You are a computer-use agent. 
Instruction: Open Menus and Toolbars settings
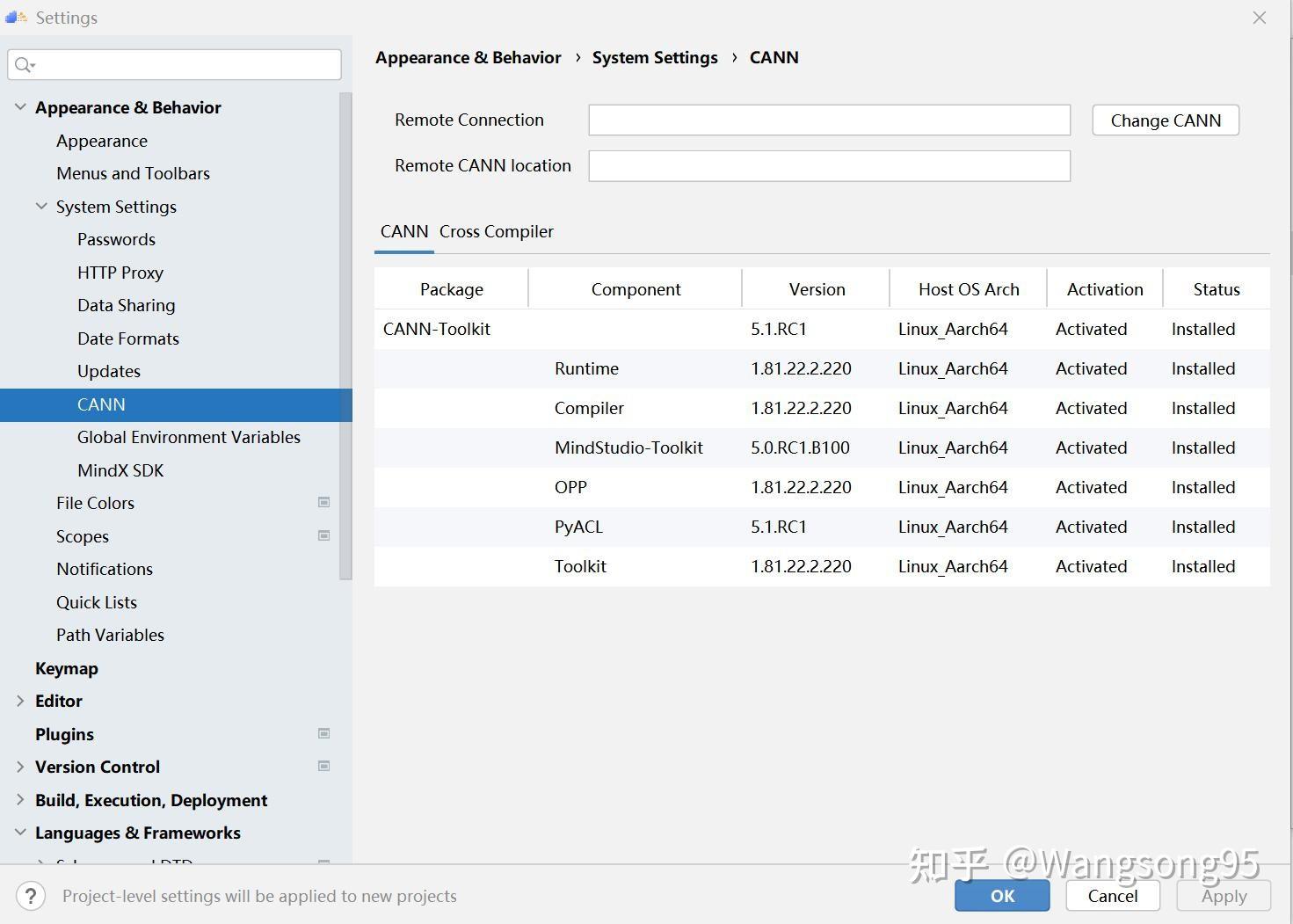134,173
